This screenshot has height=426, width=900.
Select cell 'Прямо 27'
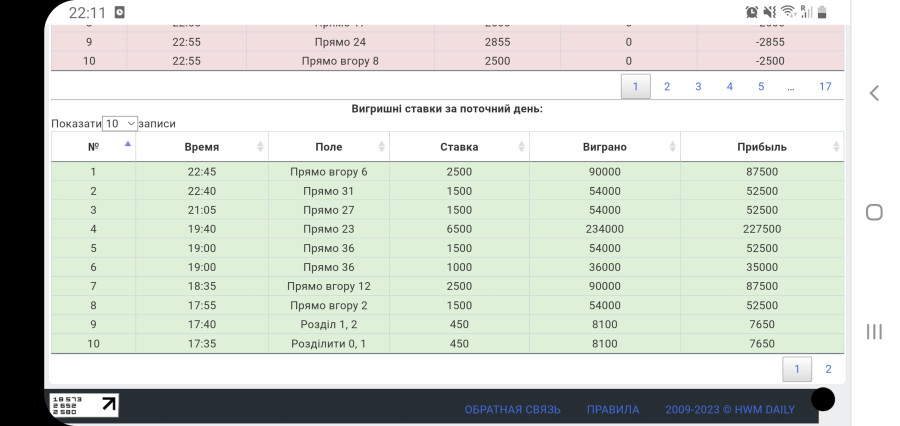pyautogui.click(x=329, y=210)
